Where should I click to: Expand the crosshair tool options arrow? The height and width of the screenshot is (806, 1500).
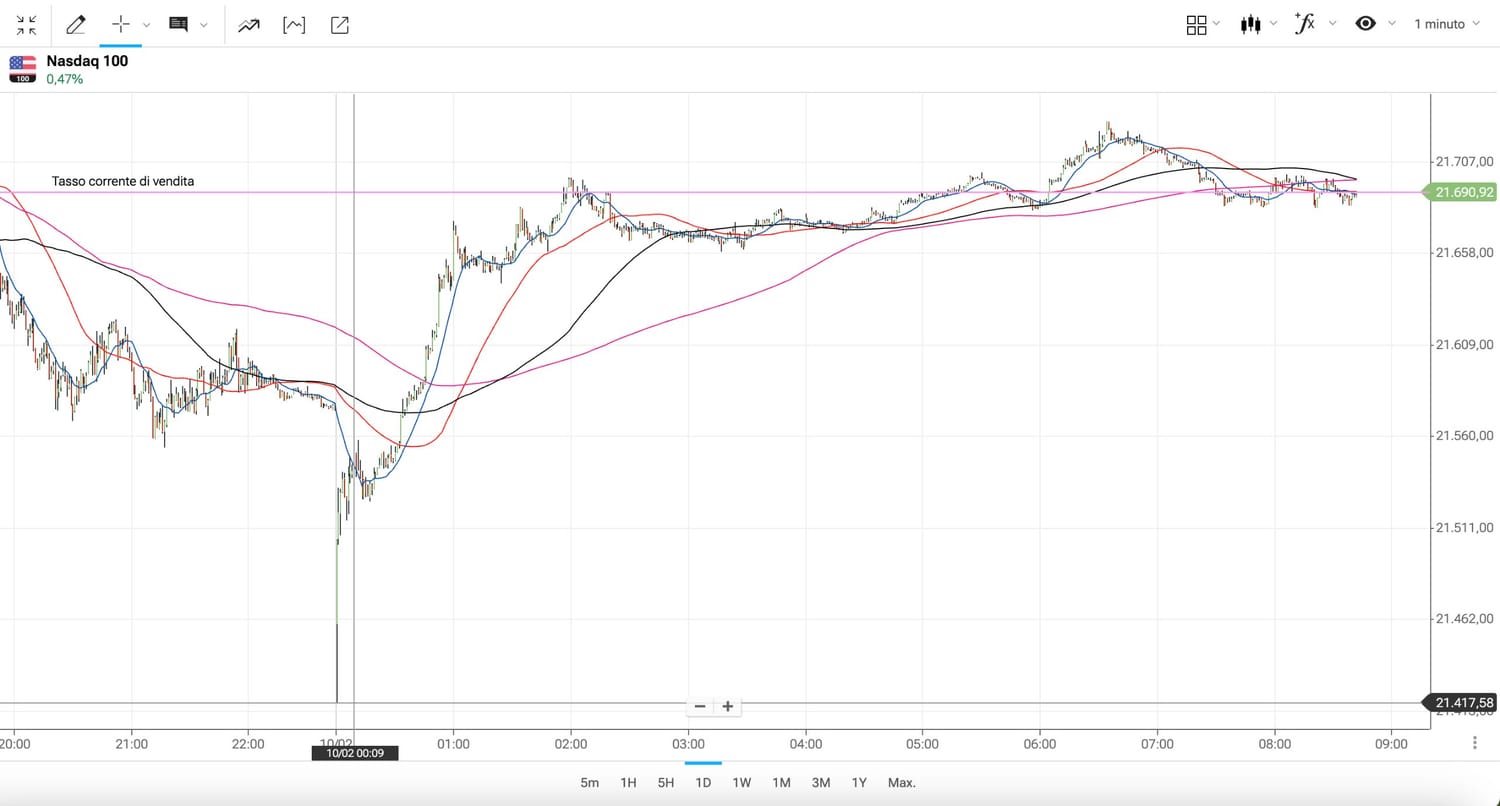(x=147, y=25)
